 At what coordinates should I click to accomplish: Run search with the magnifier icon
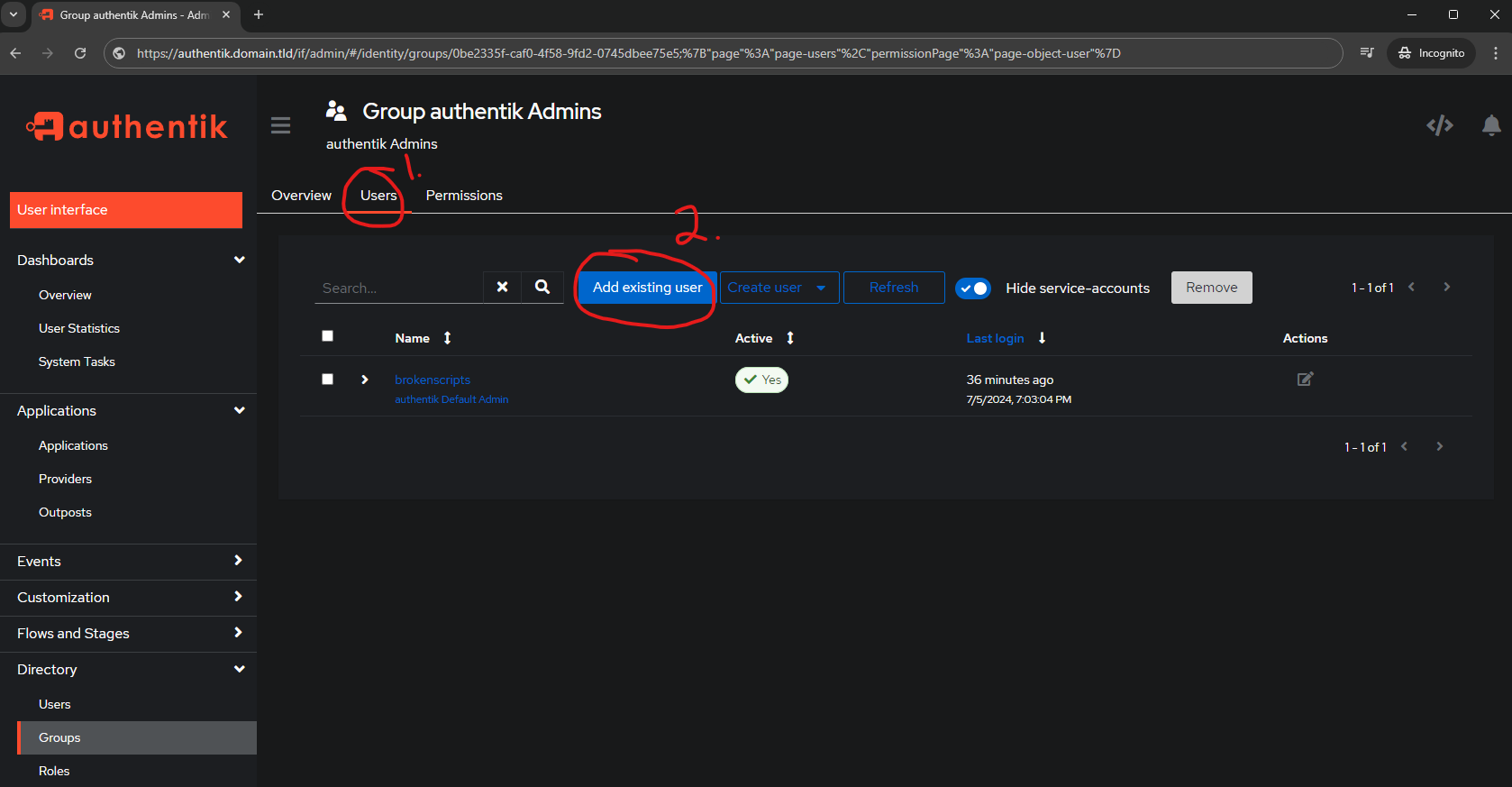(x=542, y=287)
